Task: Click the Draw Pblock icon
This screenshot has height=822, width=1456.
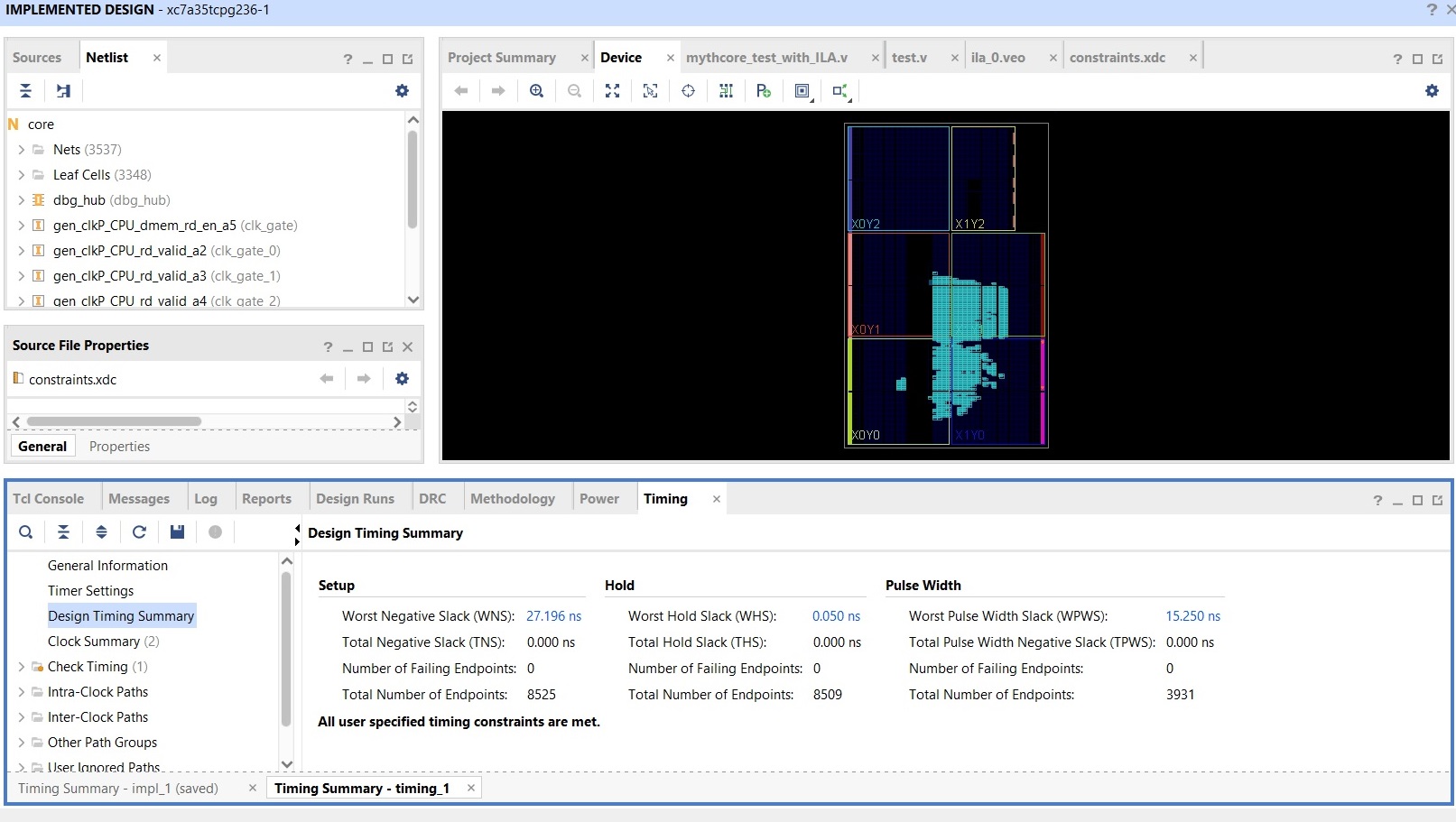Action: [763, 90]
